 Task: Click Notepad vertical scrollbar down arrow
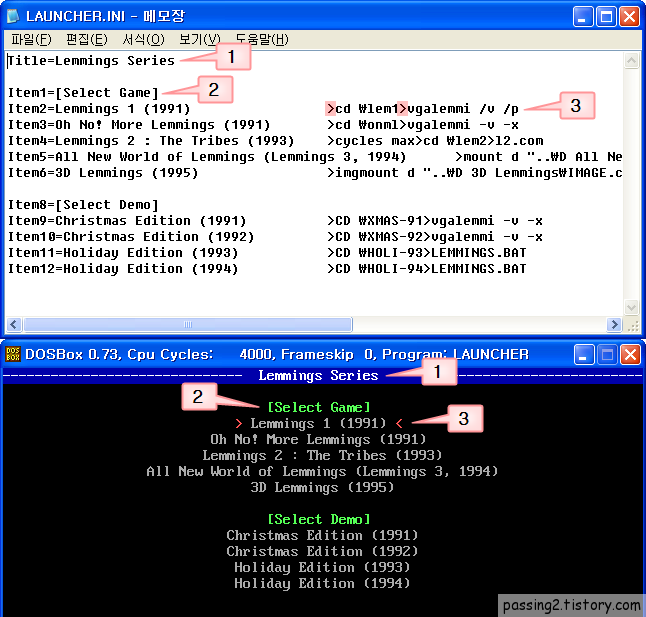631,307
